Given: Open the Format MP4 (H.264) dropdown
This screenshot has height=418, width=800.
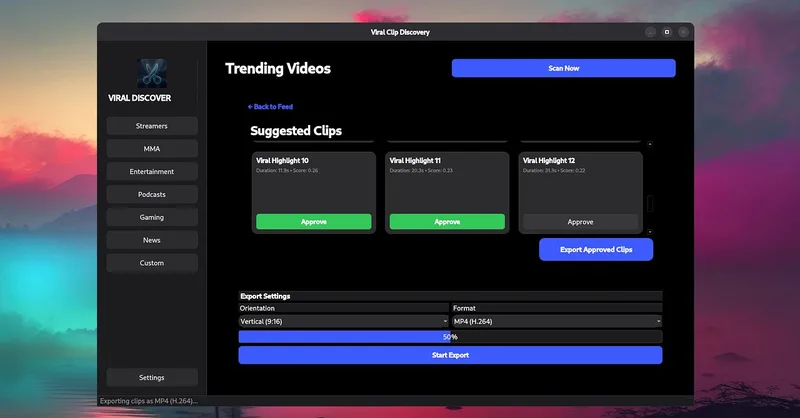Looking at the screenshot, I should pyautogui.click(x=557, y=322).
